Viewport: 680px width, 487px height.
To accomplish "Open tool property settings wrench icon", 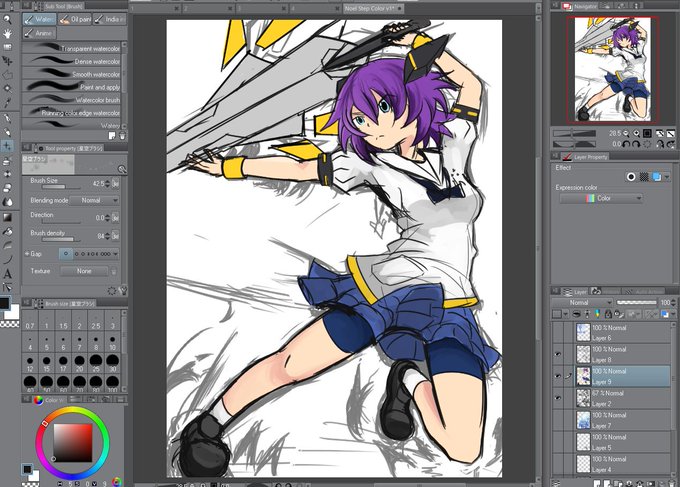I will (x=123, y=291).
